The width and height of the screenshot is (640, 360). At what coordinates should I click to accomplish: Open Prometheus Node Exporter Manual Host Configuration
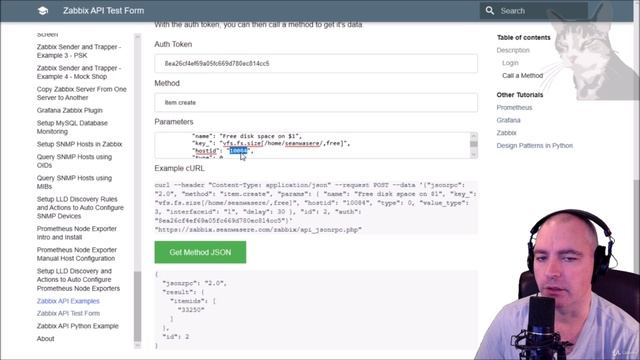[x=77, y=254]
